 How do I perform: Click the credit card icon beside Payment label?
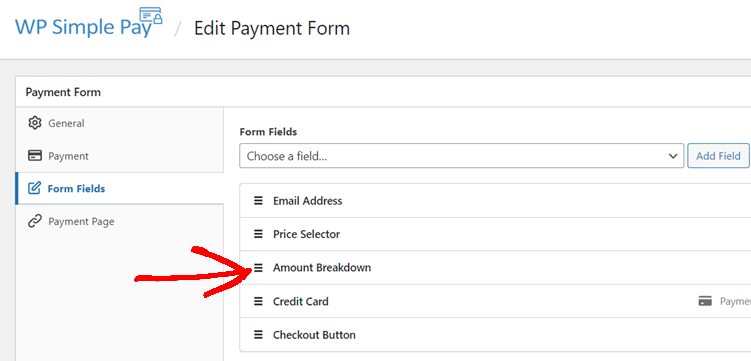click(705, 301)
